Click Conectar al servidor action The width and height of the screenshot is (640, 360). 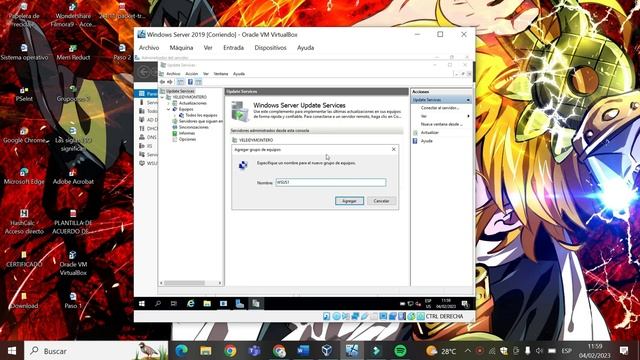pos(440,108)
